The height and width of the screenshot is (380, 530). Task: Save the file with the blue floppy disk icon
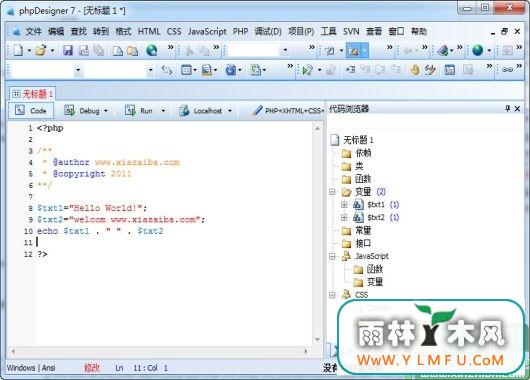tap(68, 51)
